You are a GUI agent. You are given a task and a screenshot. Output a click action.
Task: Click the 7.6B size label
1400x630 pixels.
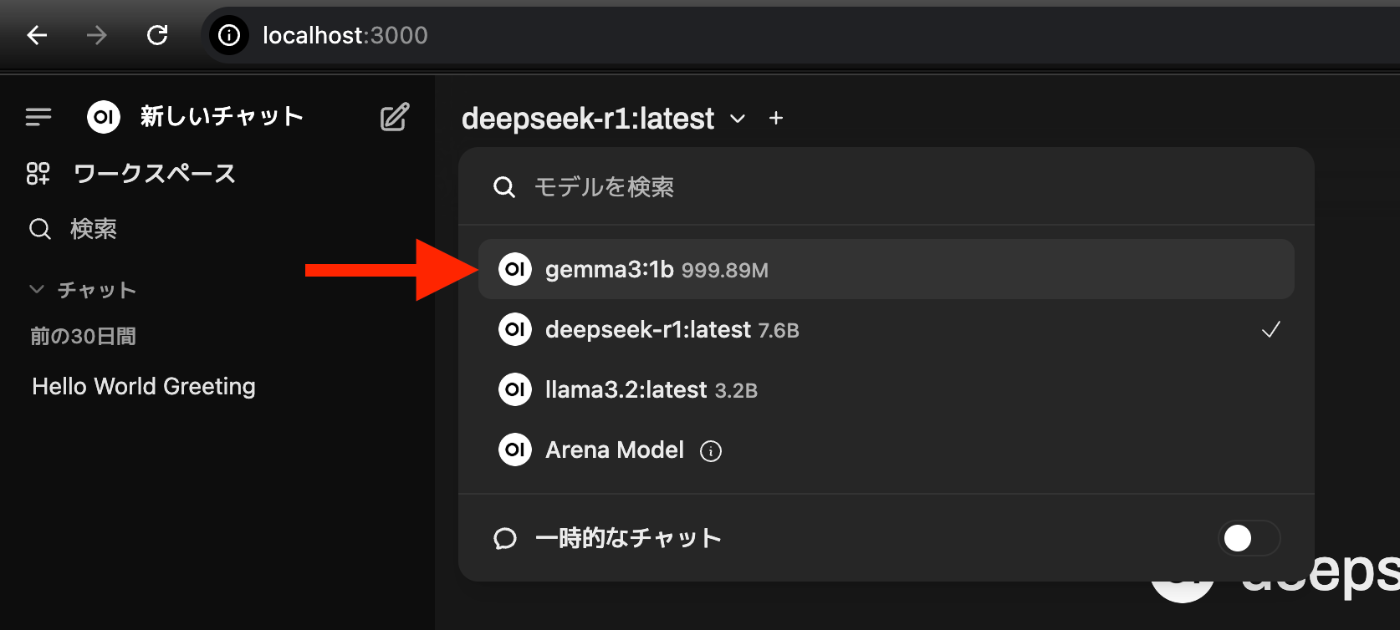click(779, 330)
